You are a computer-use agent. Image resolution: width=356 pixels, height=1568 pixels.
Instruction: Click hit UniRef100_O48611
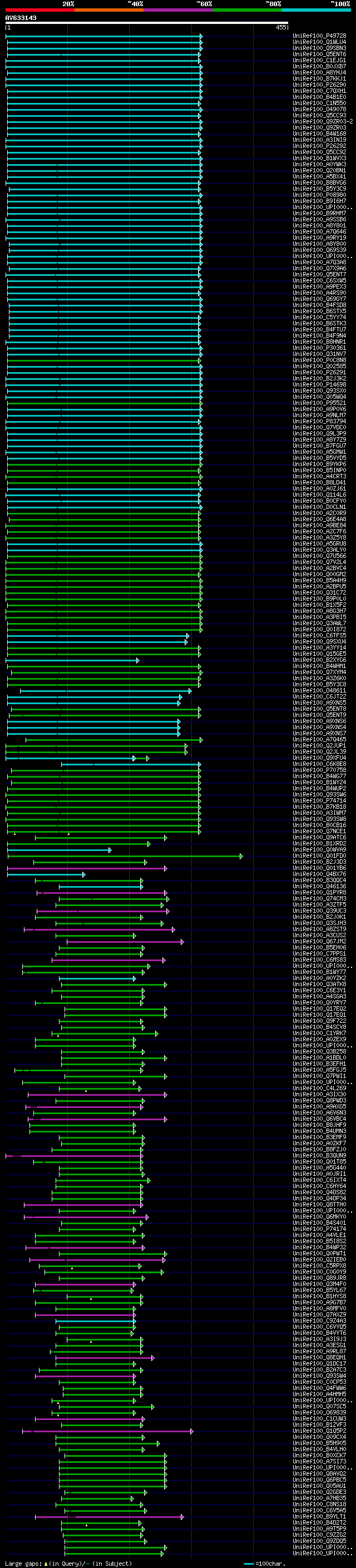[x=319, y=691]
